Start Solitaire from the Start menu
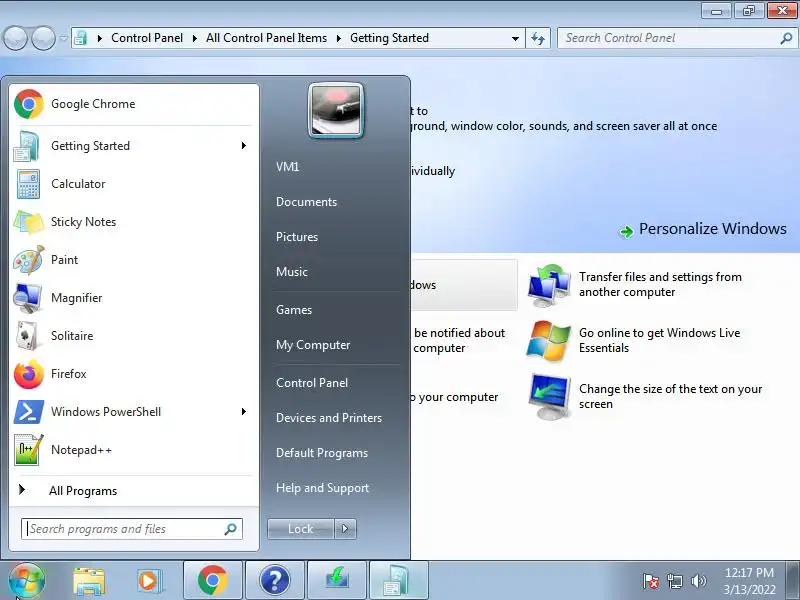 (x=133, y=336)
